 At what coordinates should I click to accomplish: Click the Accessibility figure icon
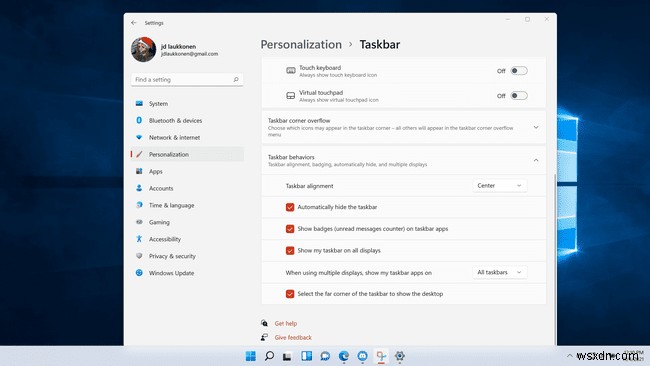coord(139,239)
